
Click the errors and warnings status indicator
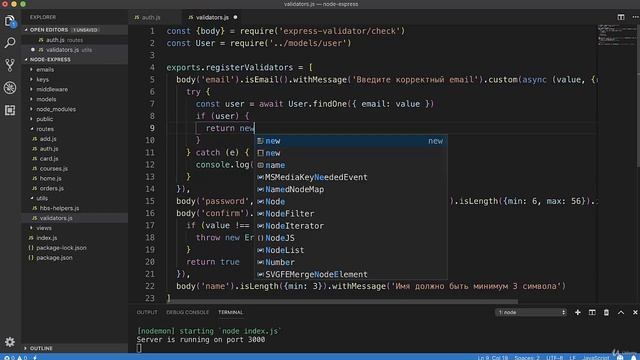pyautogui.click(x=15, y=358)
